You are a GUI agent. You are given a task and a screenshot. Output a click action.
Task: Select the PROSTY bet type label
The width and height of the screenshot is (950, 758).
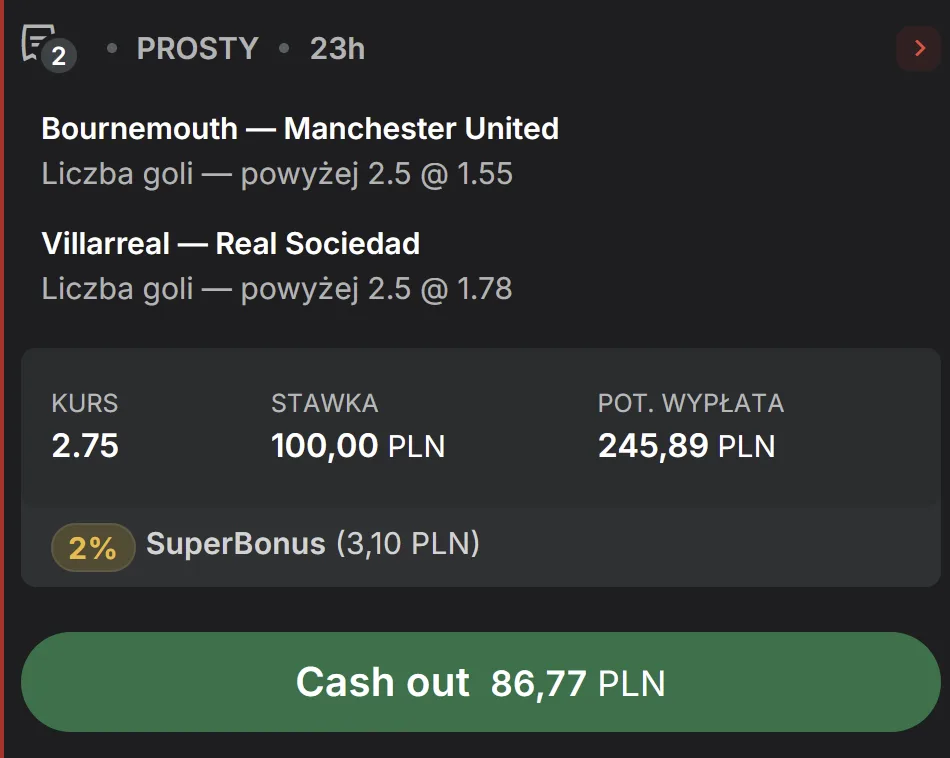tap(197, 48)
